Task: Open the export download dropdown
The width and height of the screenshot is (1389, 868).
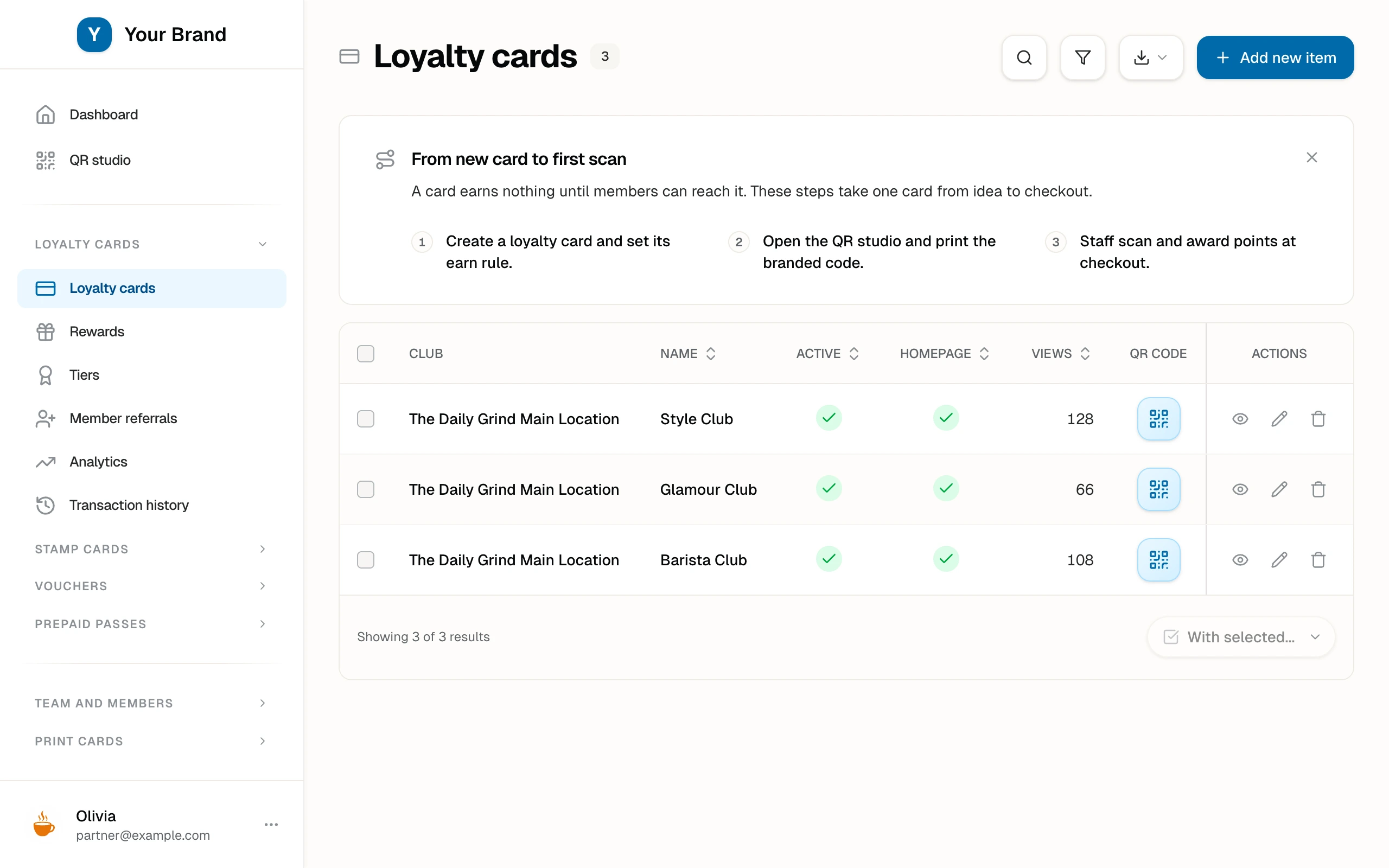Action: [1151, 58]
